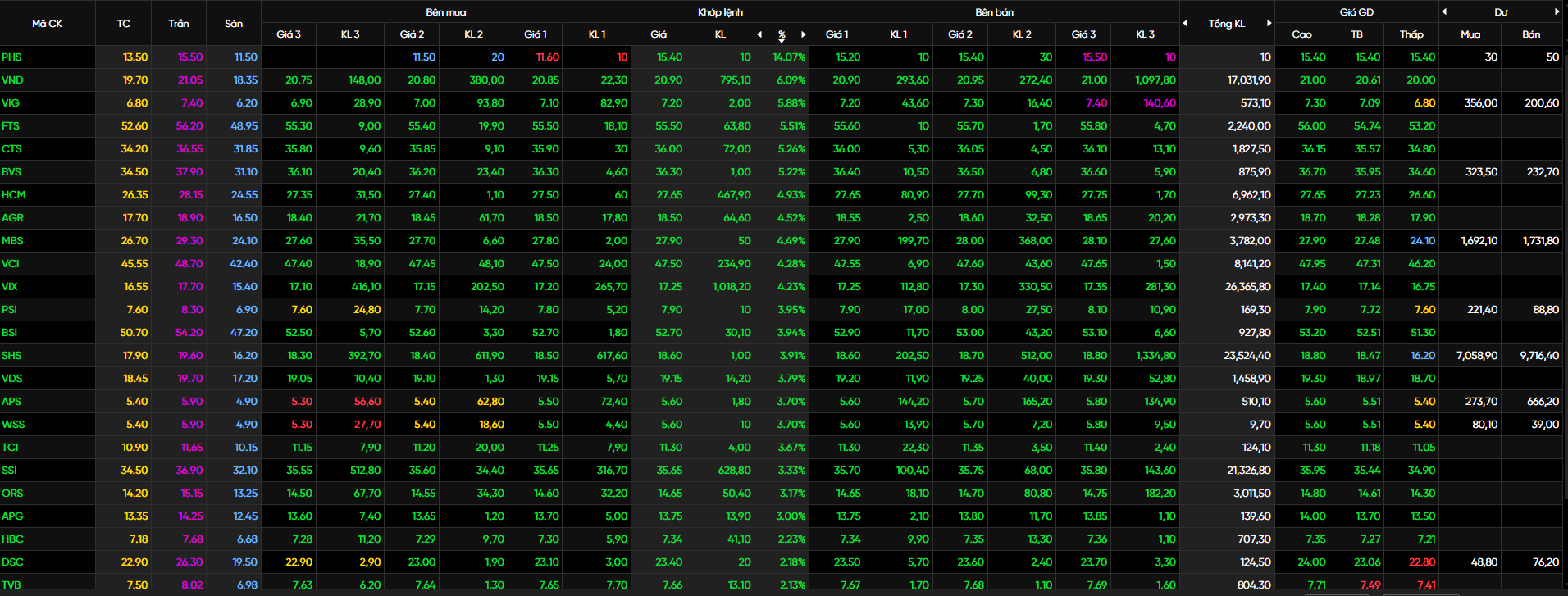Open the MBS stock symbol
Screen dimensions: 1568x596
click(x=13, y=241)
